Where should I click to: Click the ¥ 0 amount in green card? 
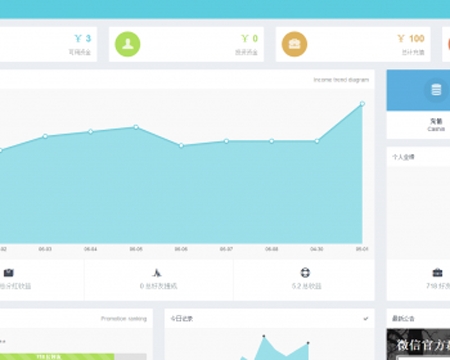(250, 39)
